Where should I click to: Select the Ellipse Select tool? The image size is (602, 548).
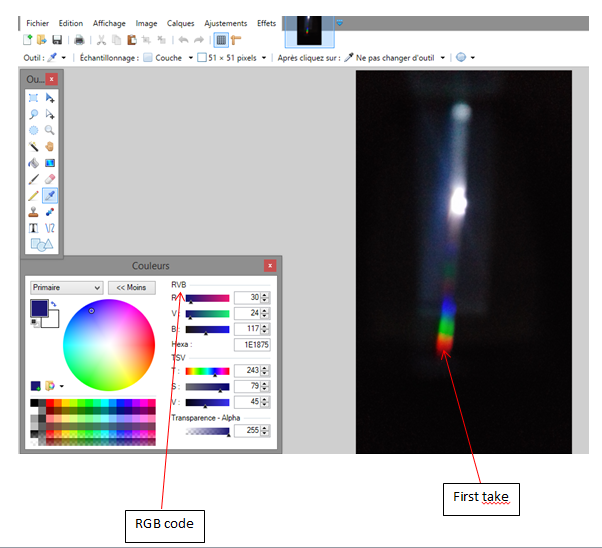click(x=33, y=130)
